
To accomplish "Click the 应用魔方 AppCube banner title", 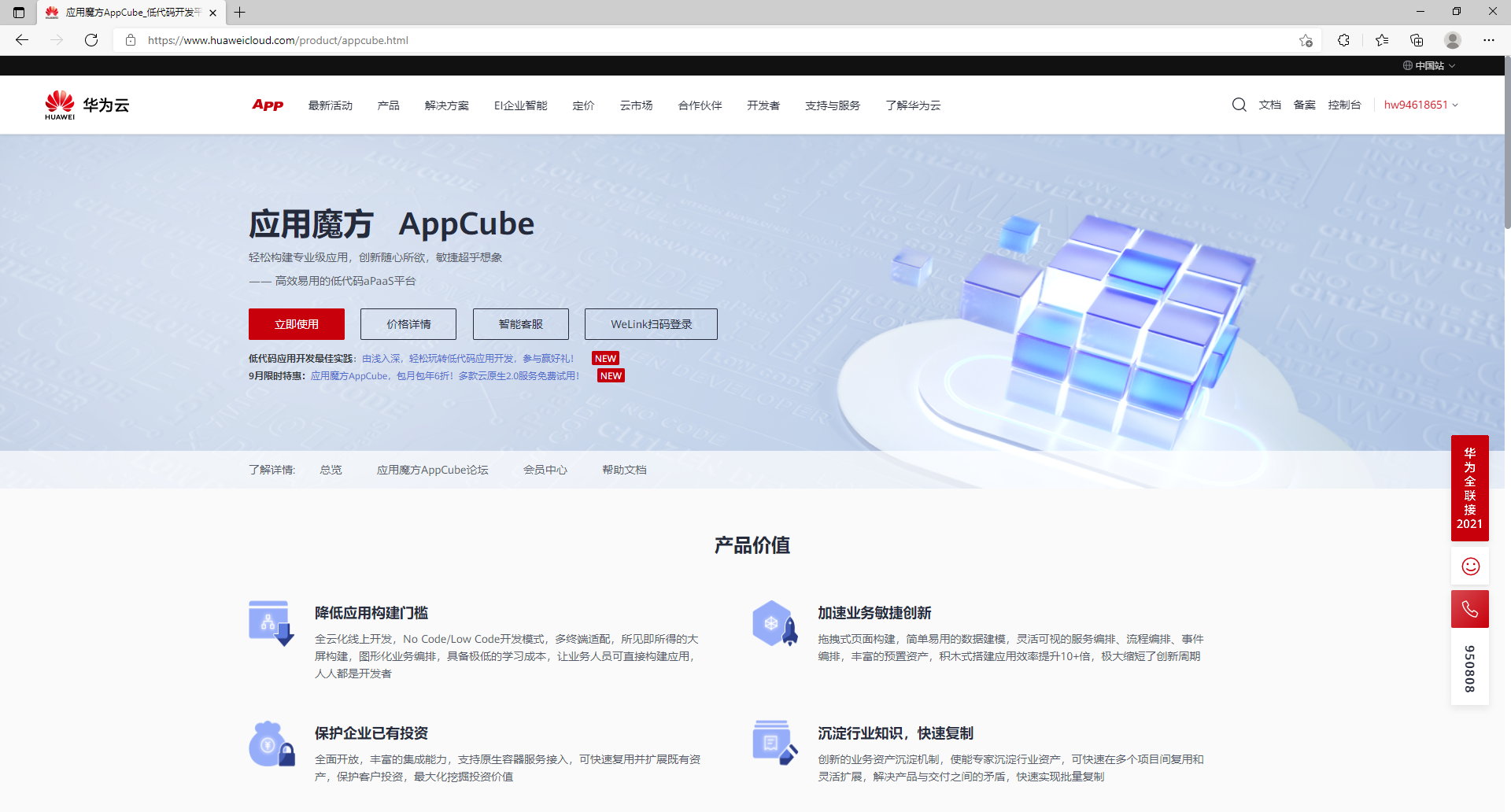I will [x=392, y=224].
